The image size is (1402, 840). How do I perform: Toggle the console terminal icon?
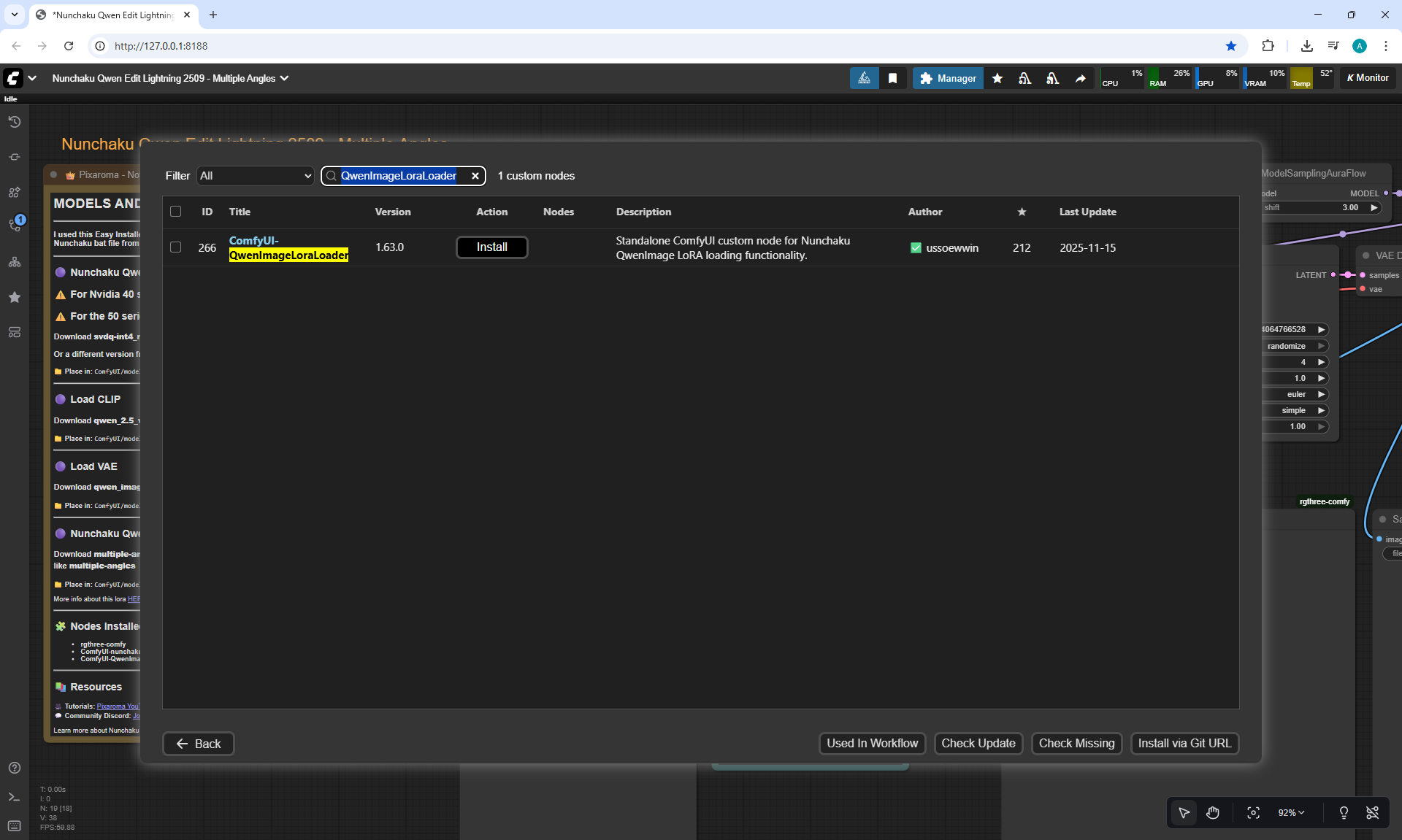[15, 797]
